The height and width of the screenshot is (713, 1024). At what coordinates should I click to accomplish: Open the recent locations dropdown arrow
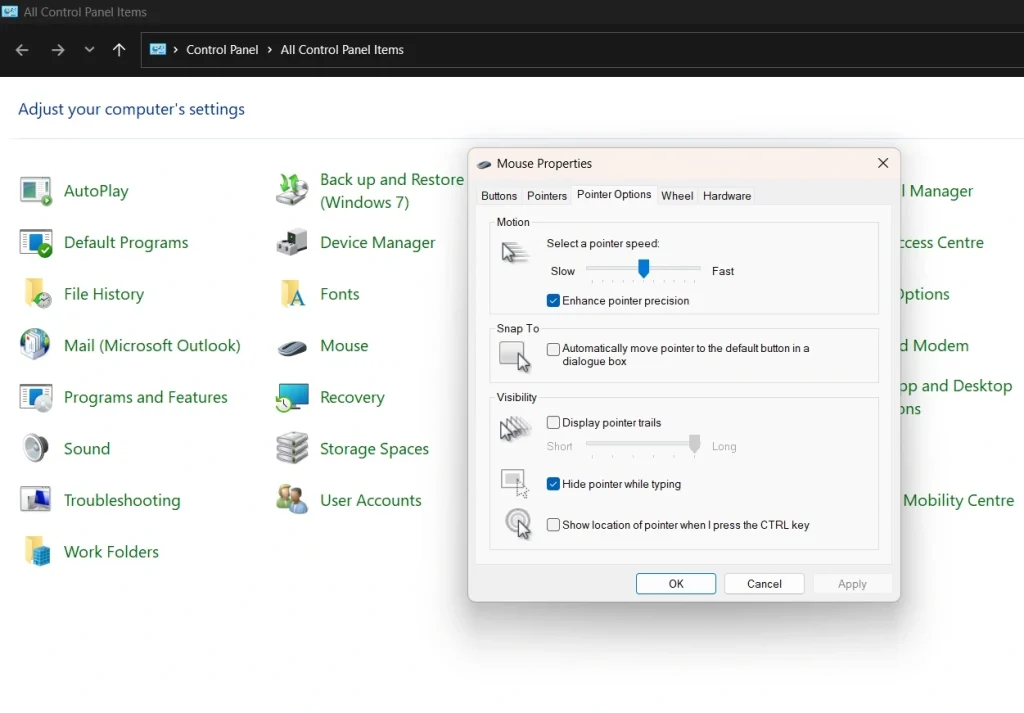pyautogui.click(x=89, y=49)
